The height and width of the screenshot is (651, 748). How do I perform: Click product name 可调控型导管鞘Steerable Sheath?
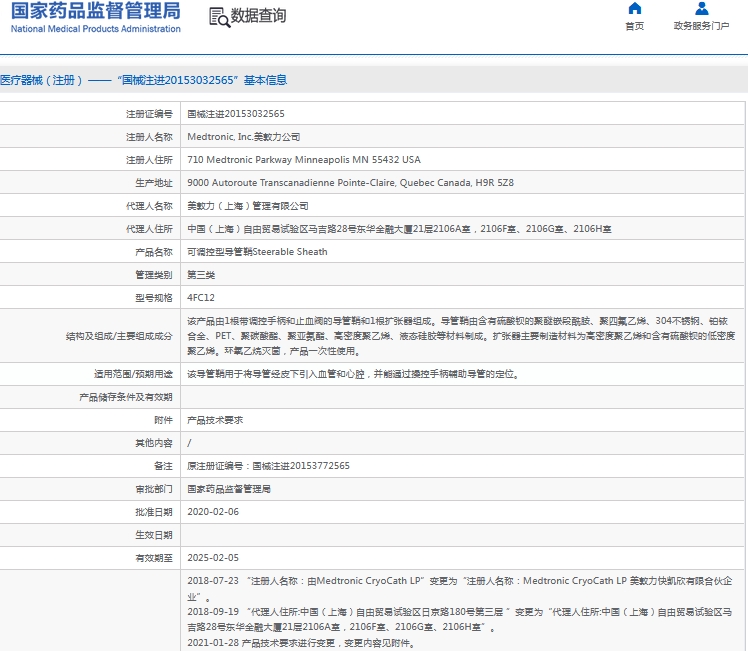[x=257, y=252]
